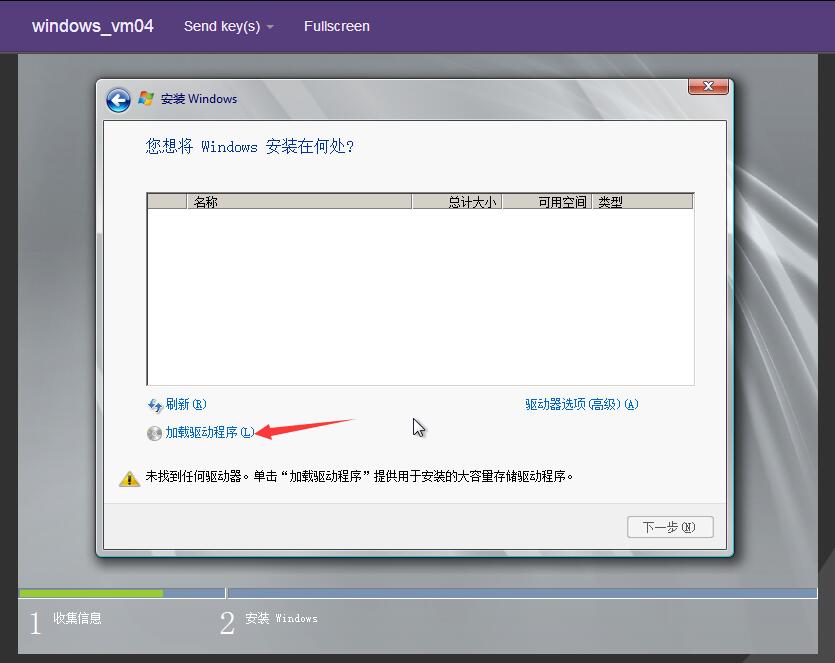Sort by the 总计大小 column header

click(x=457, y=202)
